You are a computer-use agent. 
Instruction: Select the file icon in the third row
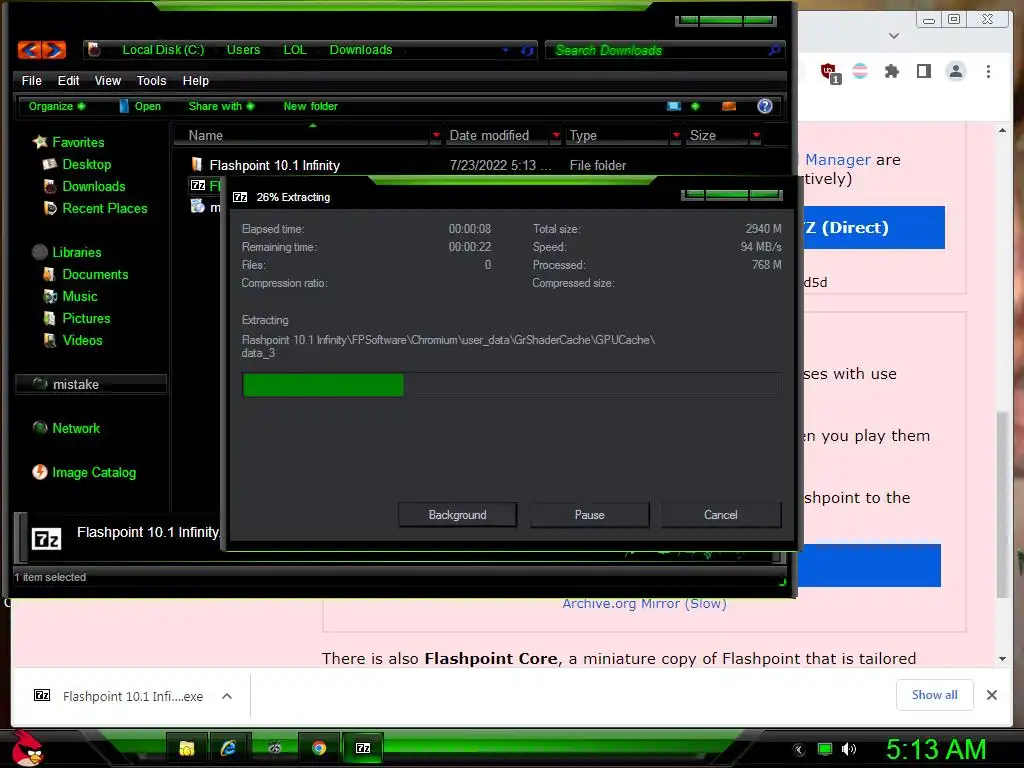tap(198, 206)
